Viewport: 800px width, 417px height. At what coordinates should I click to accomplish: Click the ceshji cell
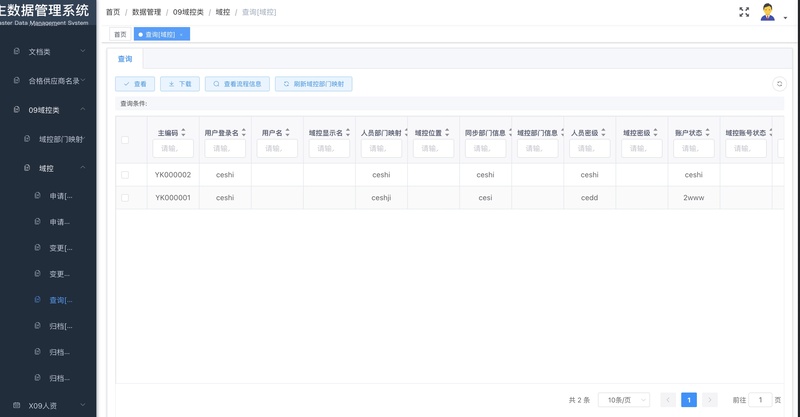(381, 198)
